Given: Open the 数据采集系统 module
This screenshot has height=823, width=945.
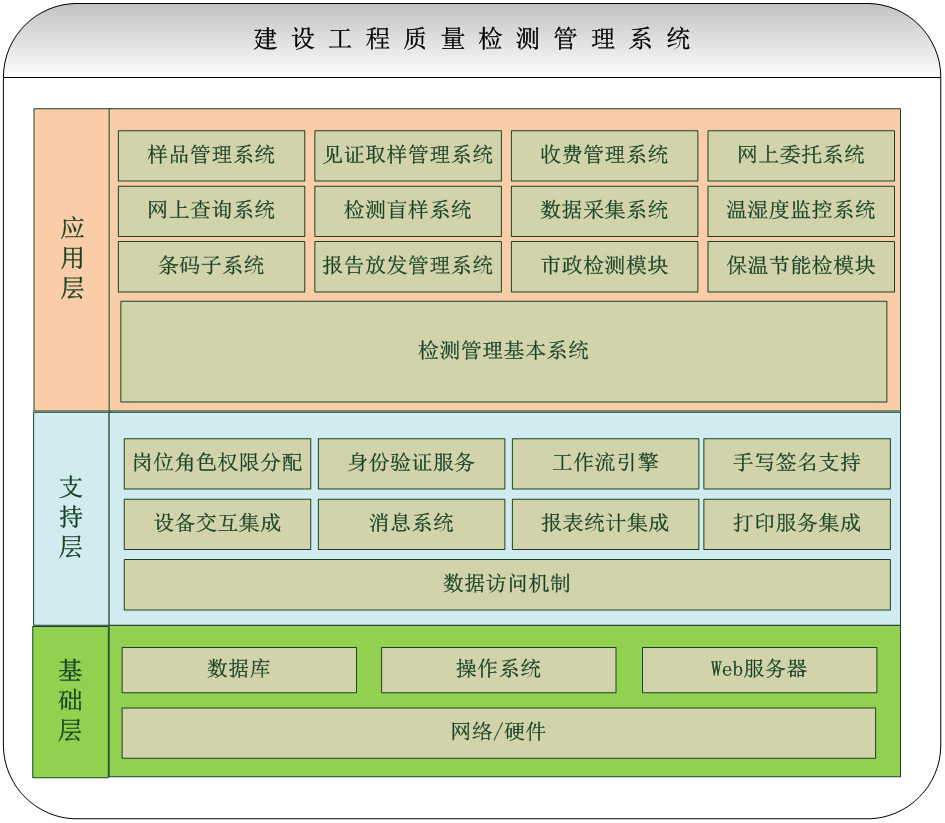Looking at the screenshot, I should point(605,211).
